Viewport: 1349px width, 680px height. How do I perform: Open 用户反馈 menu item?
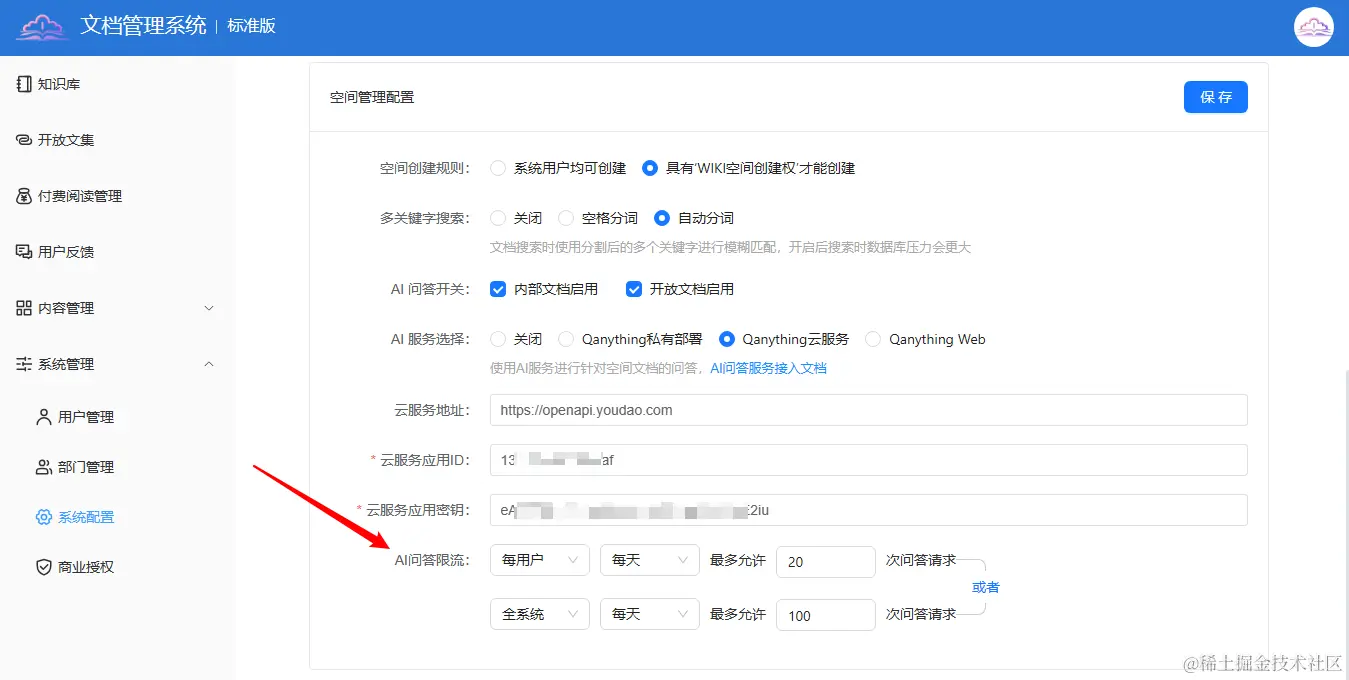[x=117, y=252]
